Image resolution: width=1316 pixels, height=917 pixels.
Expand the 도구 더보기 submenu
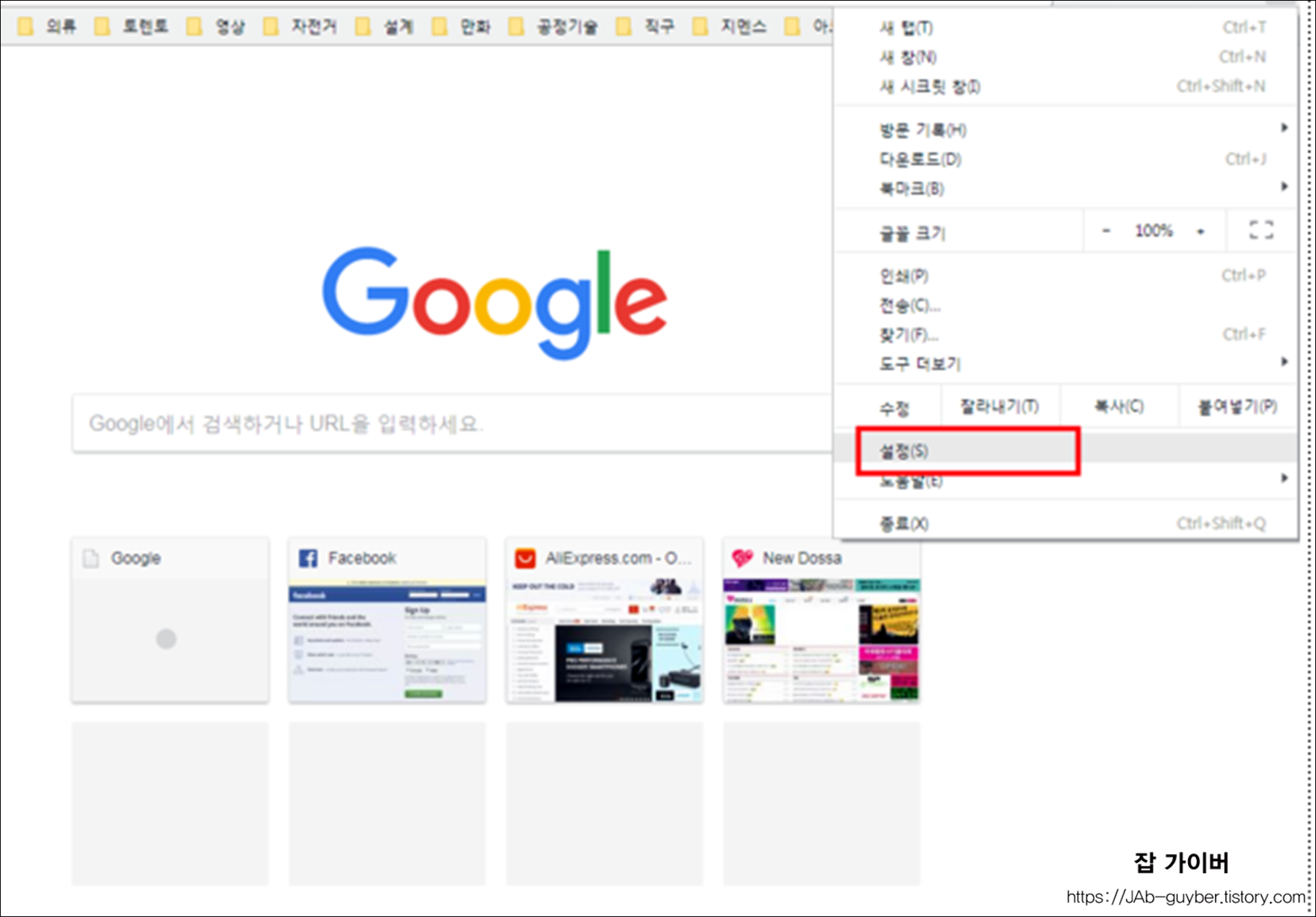[1065, 363]
